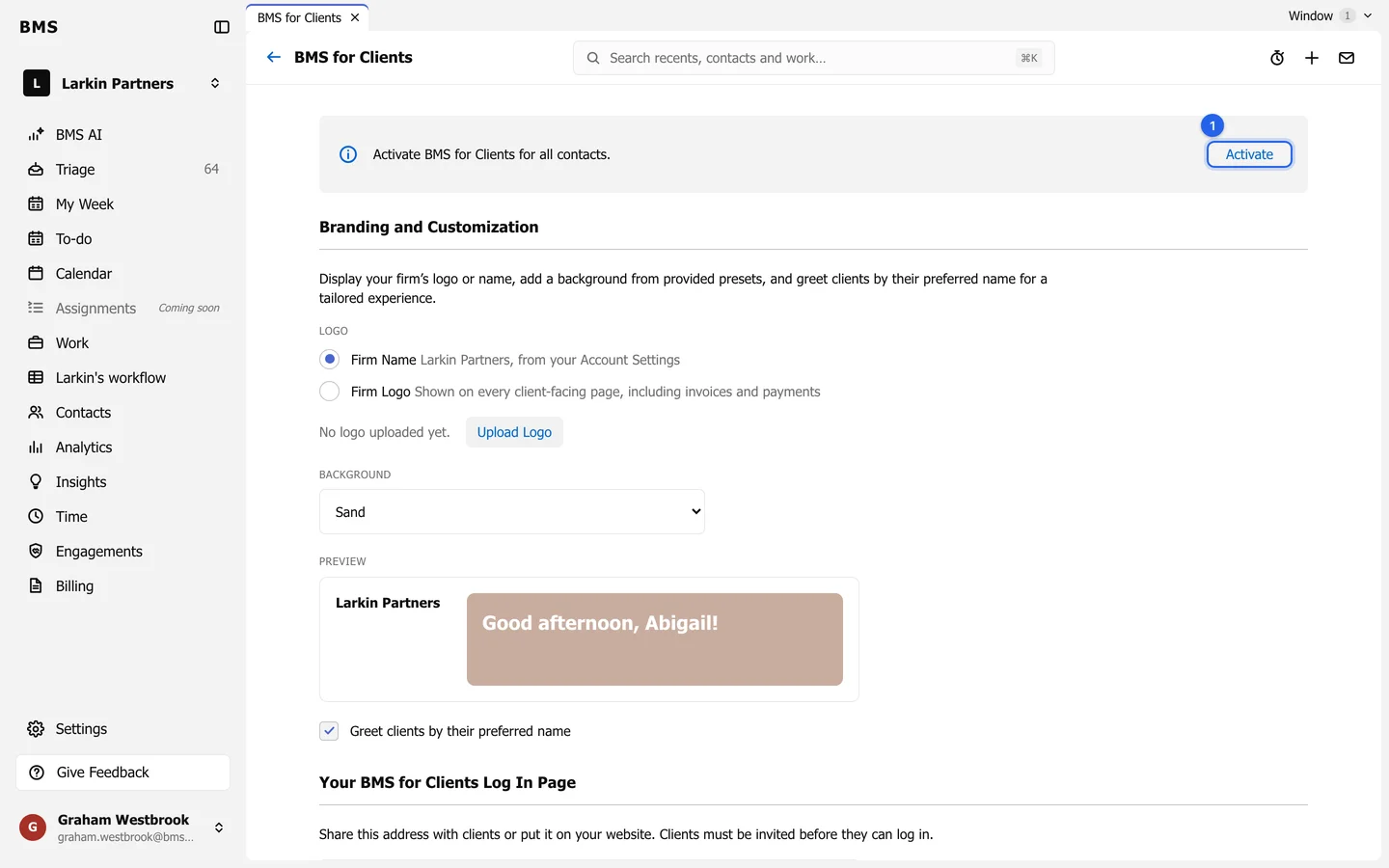The image size is (1389, 868).
Task: Expand Graham Westbrook account menu
Action: (123, 827)
